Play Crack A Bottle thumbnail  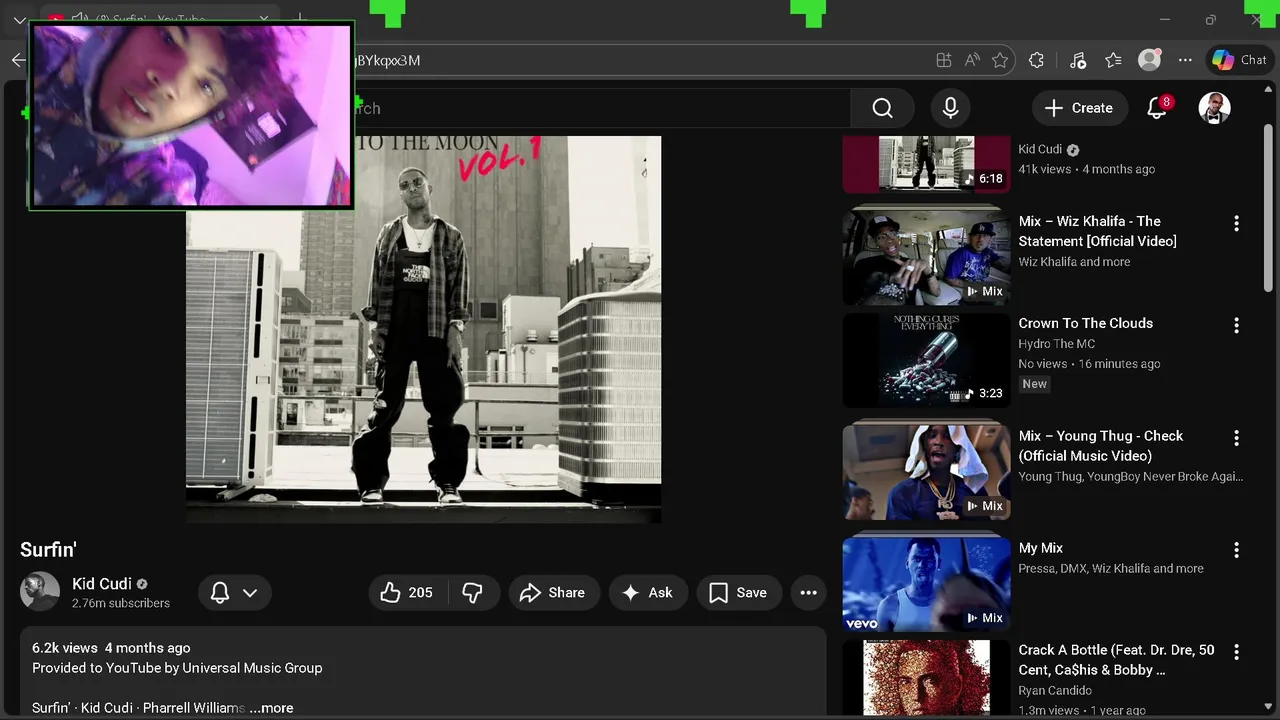pos(926,679)
